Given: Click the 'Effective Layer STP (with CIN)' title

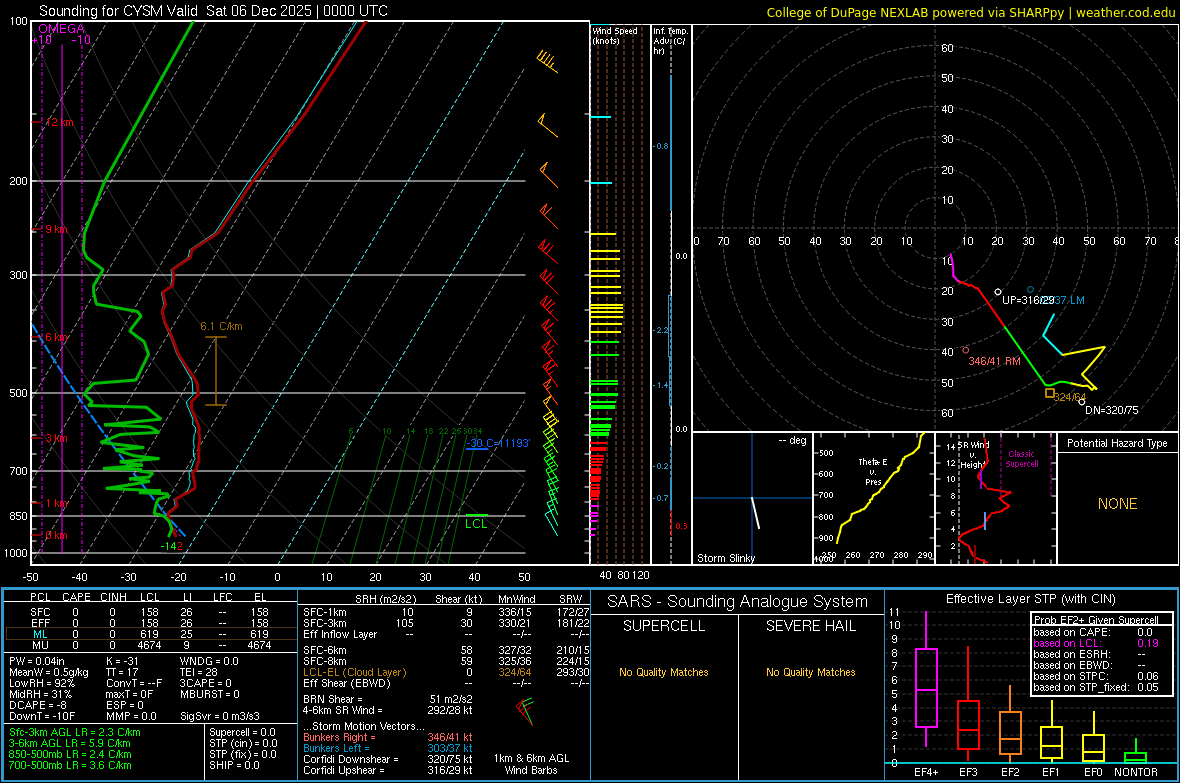Looking at the screenshot, I should pos(1030,599).
